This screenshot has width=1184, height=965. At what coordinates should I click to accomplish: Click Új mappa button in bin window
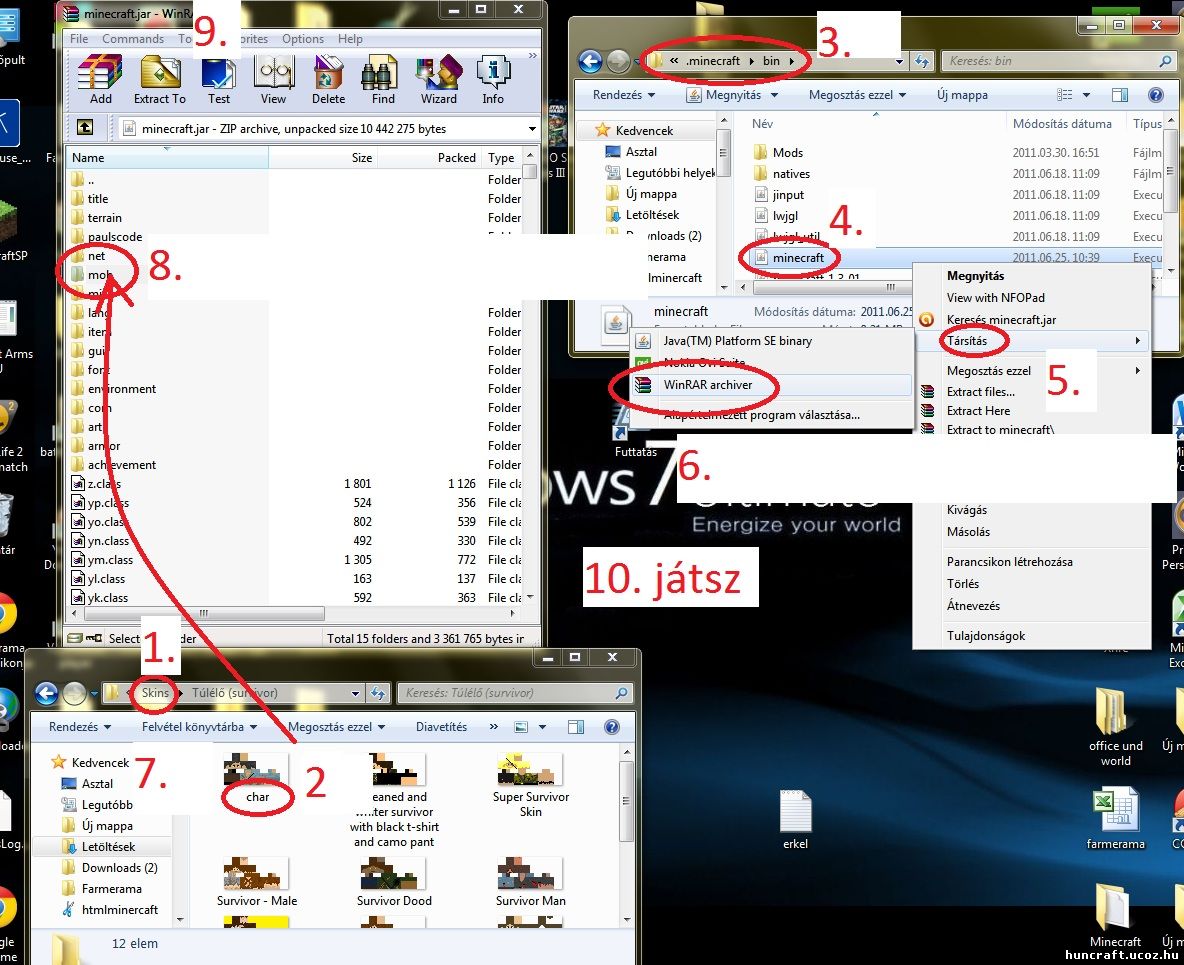point(962,94)
